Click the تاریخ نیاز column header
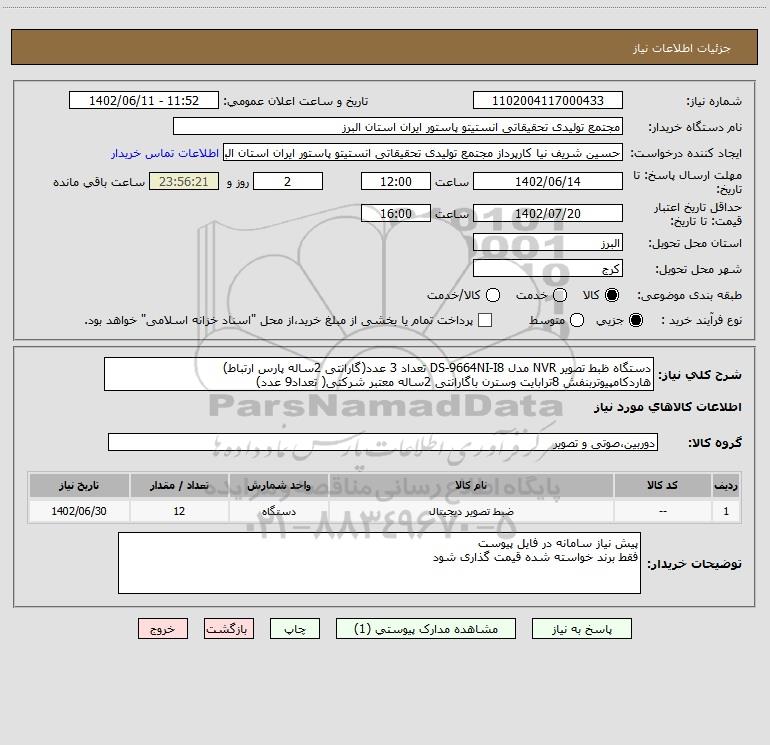Viewport: 770px width, 745px height. (x=79, y=486)
